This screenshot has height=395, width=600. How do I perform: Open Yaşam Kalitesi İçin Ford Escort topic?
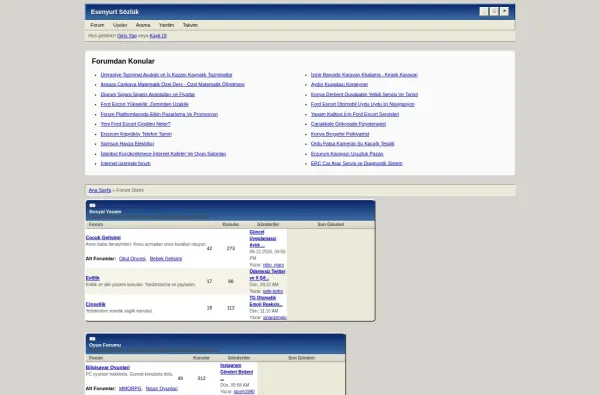tap(355, 114)
